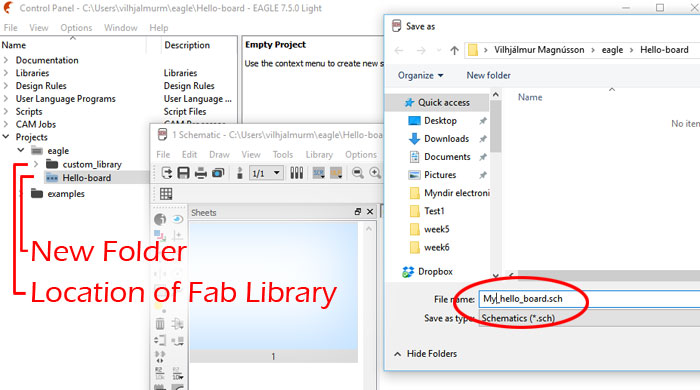Image resolution: width=700 pixels, height=390 pixels.
Task: Select Downloads in the navigation pane
Action: (x=446, y=139)
